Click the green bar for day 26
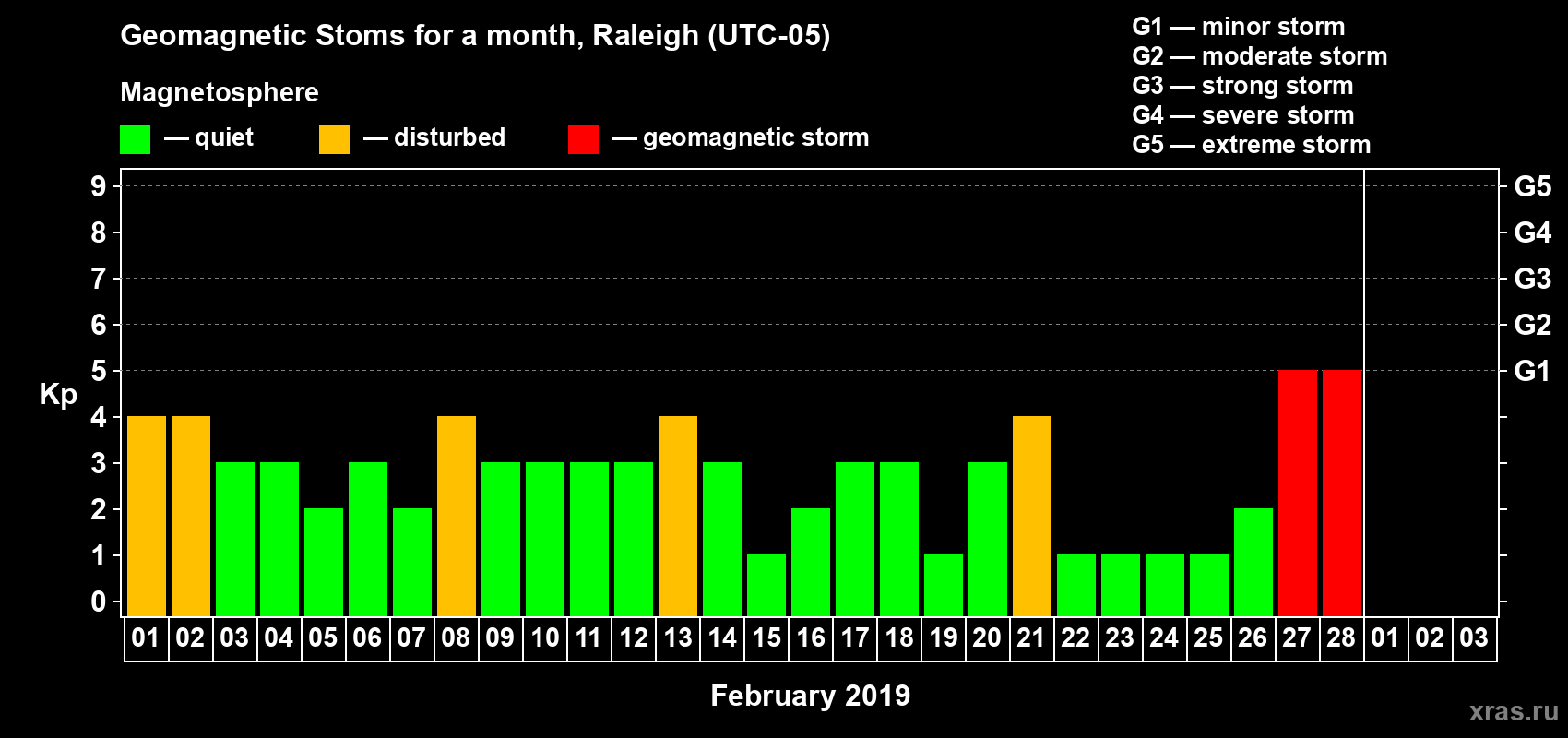This screenshot has height=738, width=1568. (1253, 563)
